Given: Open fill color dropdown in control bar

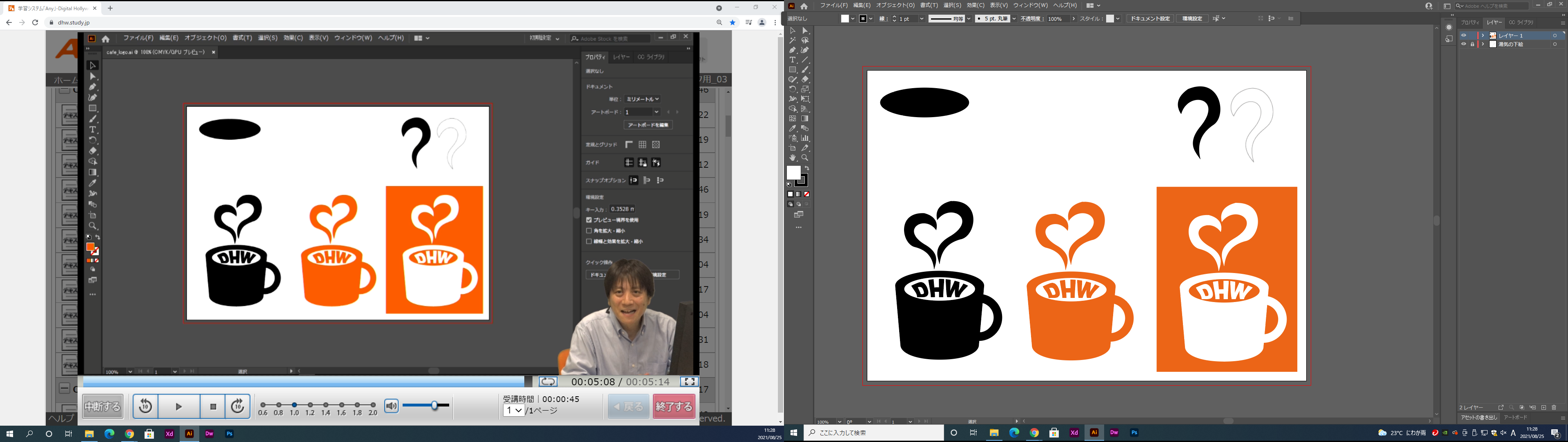Looking at the screenshot, I should coord(853,18).
